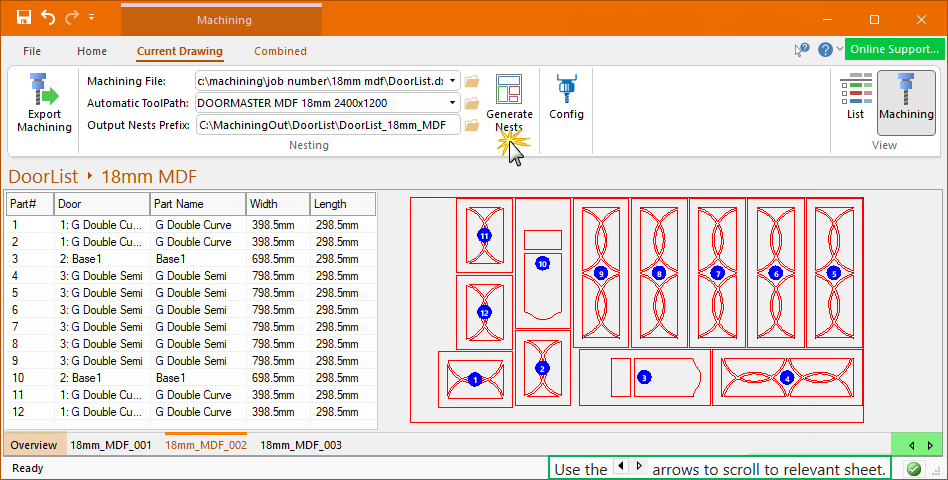
Task: Sort by Width column header
Action: 278,204
